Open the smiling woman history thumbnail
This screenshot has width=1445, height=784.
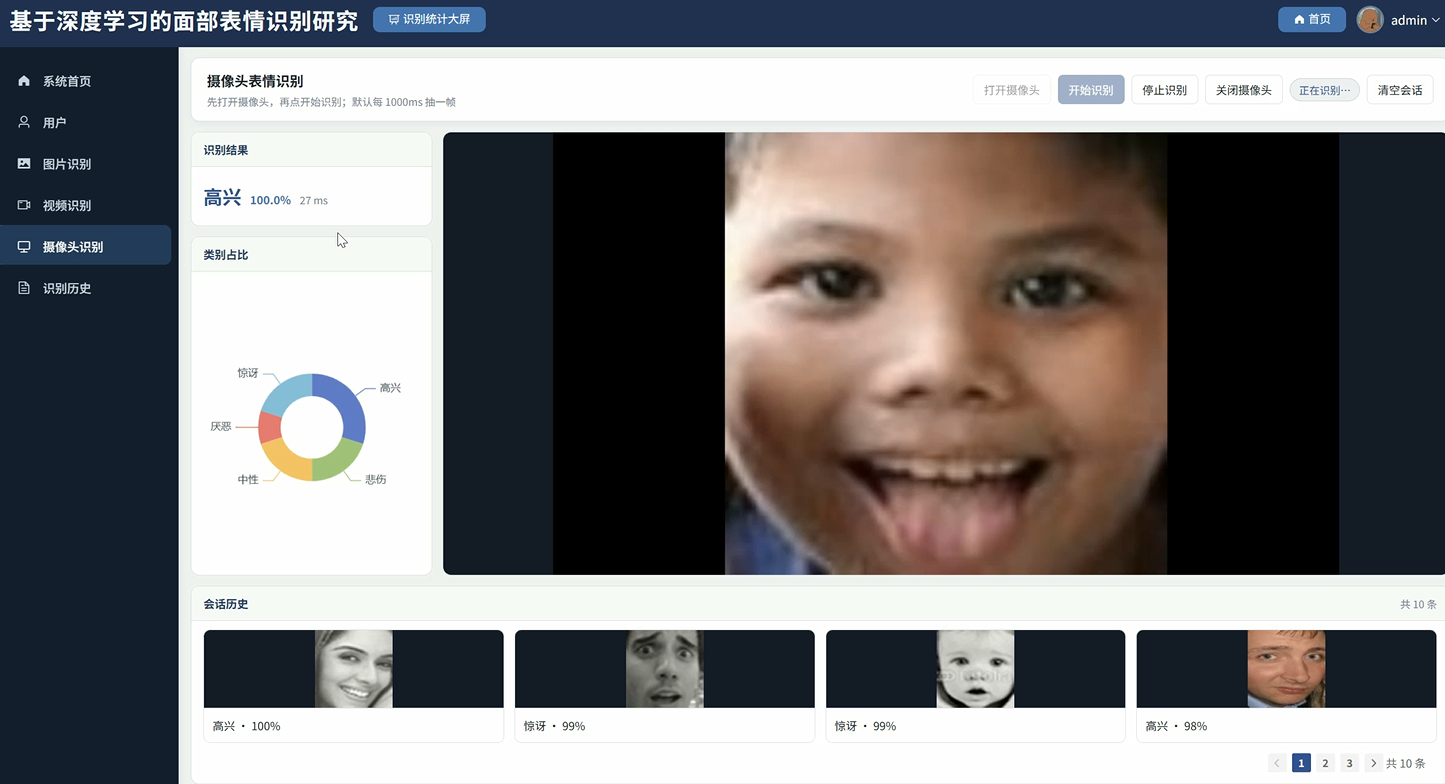coord(354,669)
